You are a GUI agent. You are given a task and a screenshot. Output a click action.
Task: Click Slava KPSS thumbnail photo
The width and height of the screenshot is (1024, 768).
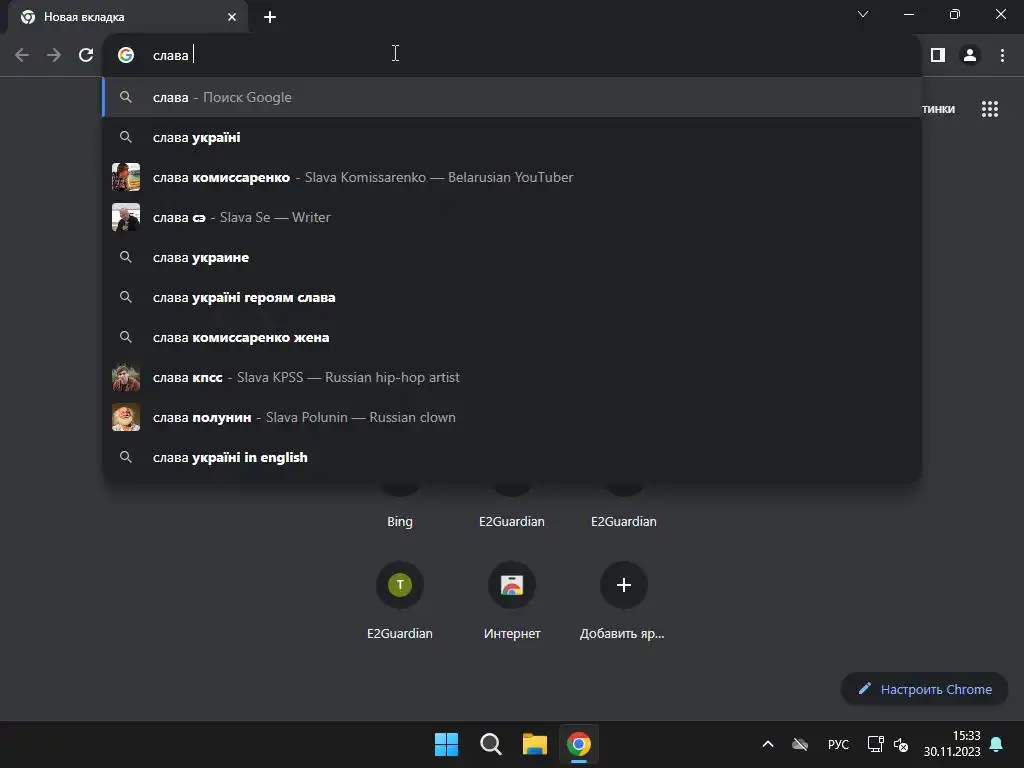(126, 377)
